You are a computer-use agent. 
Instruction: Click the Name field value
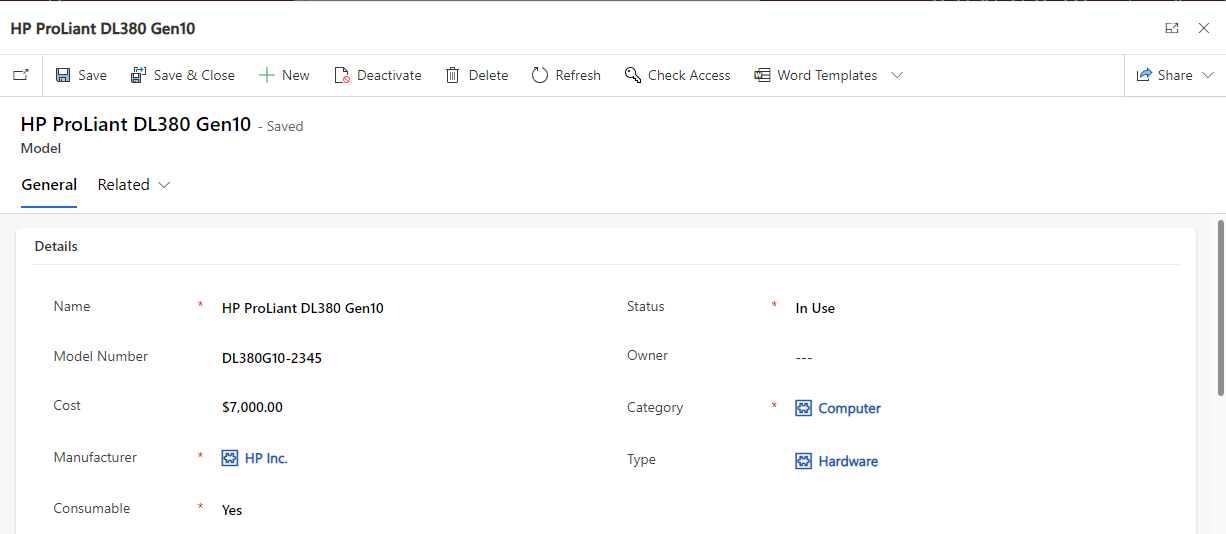[x=303, y=308]
